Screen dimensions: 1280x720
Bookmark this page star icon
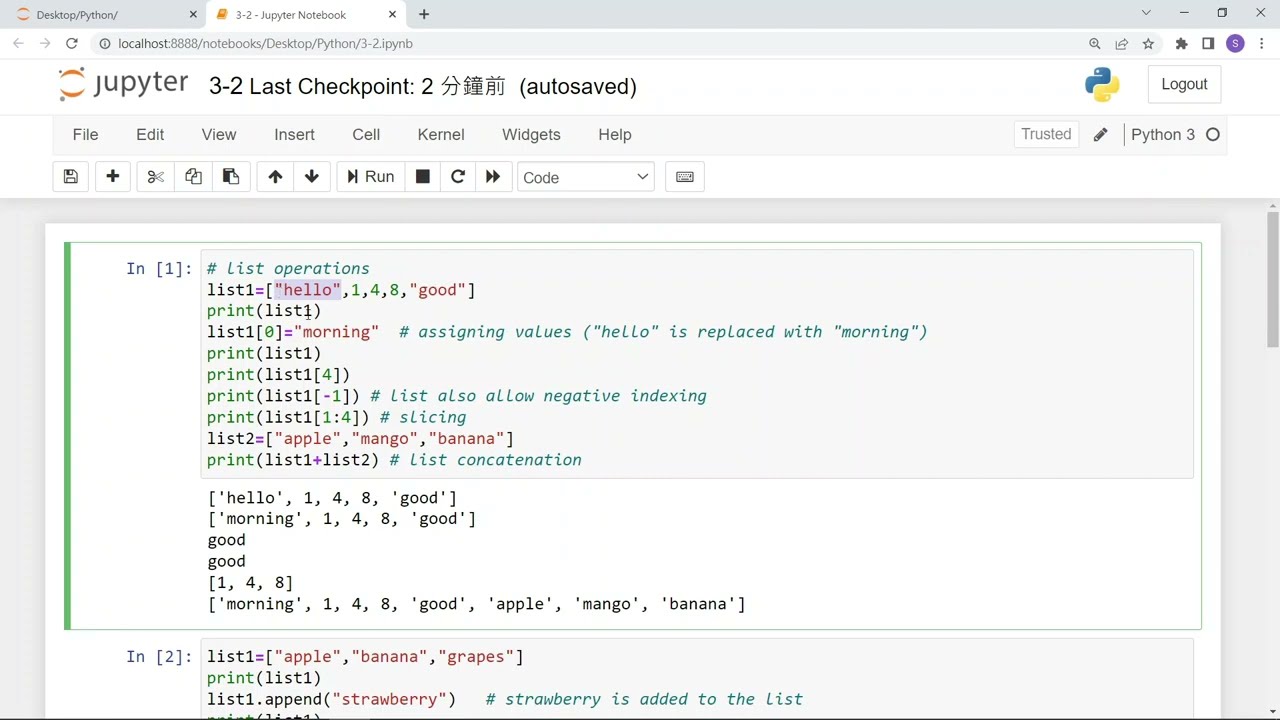pos(1149,44)
